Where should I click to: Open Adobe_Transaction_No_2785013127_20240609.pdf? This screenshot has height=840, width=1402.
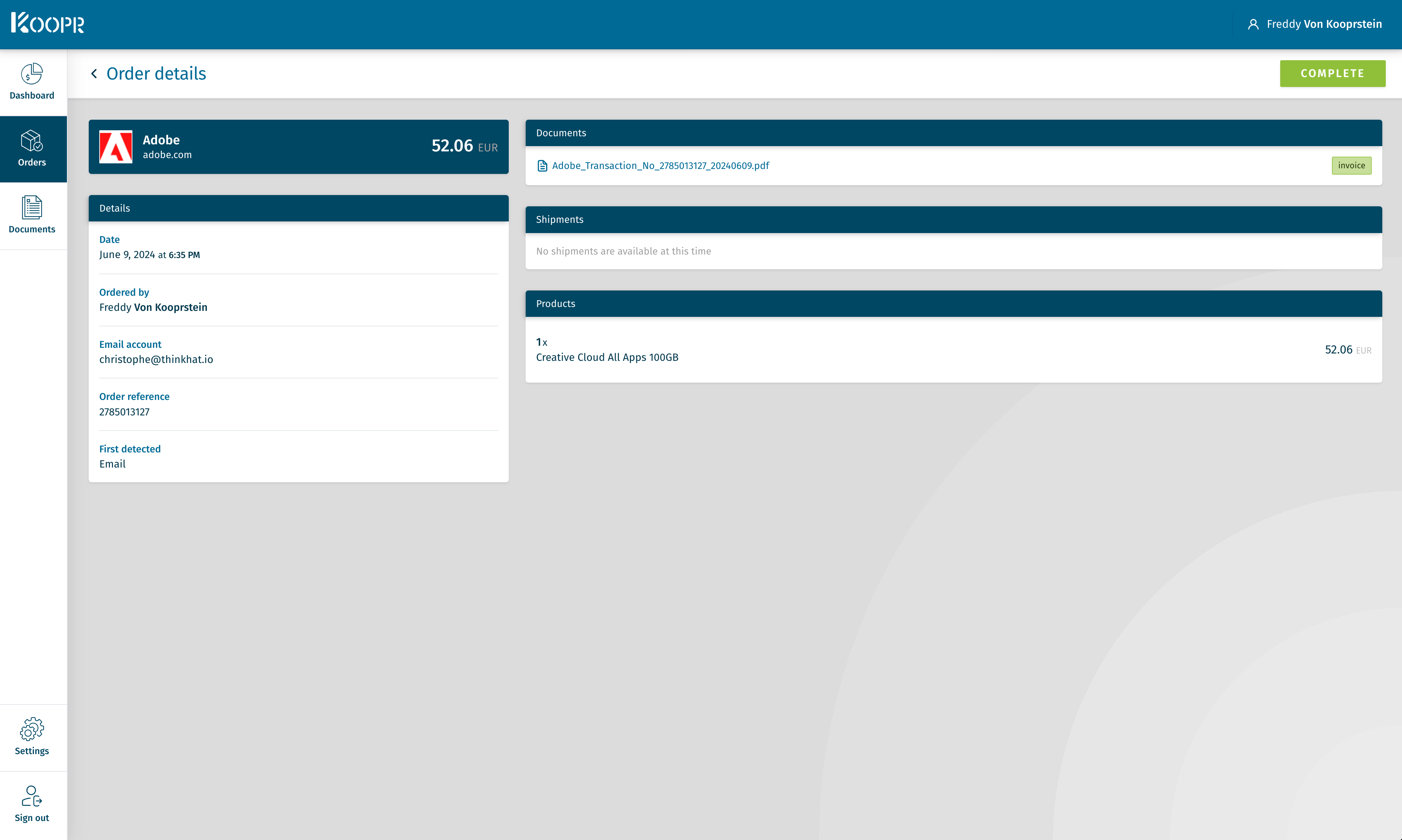pos(661,166)
